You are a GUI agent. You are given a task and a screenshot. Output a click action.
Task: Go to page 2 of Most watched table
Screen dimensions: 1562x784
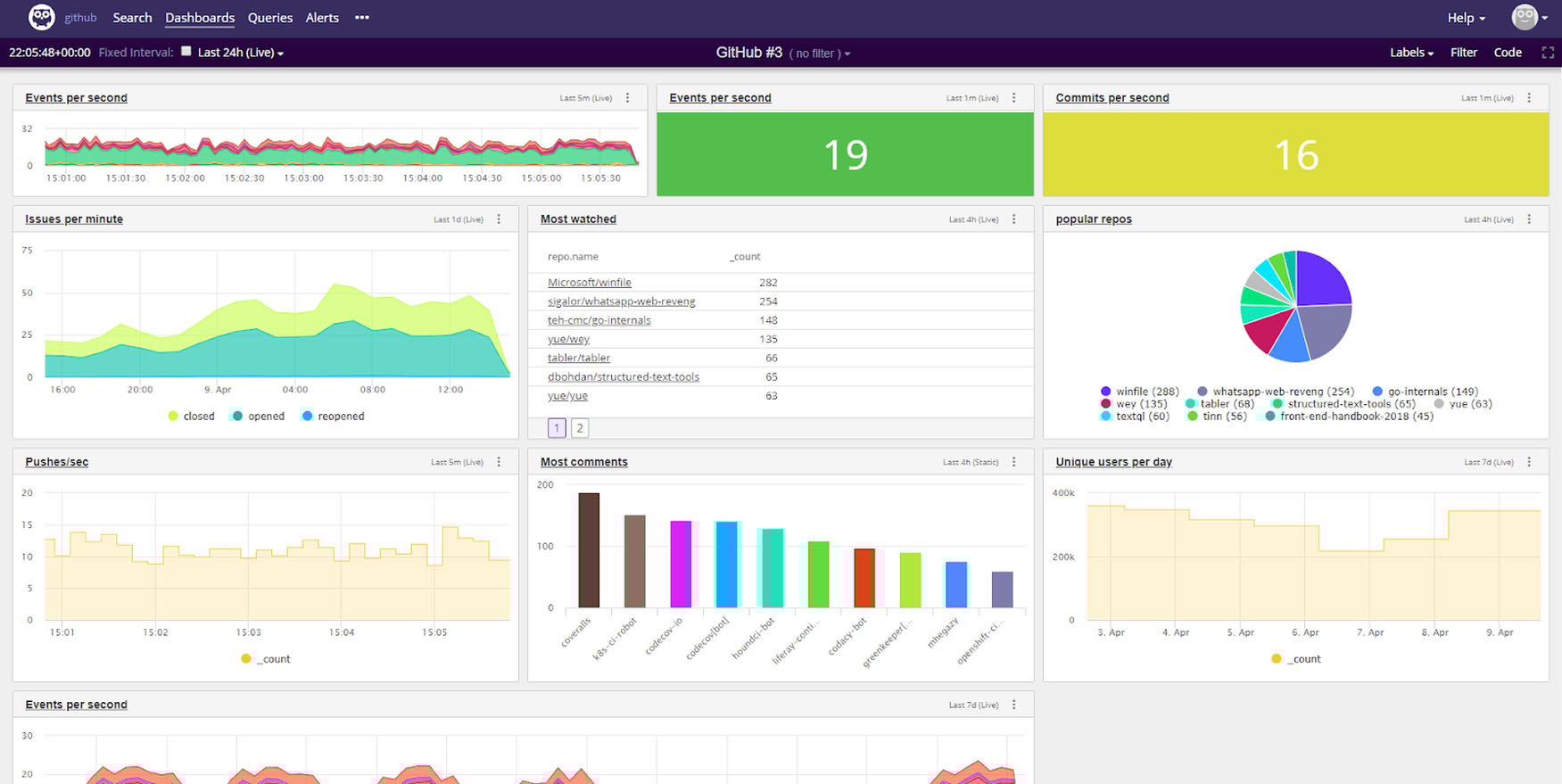[x=580, y=428]
